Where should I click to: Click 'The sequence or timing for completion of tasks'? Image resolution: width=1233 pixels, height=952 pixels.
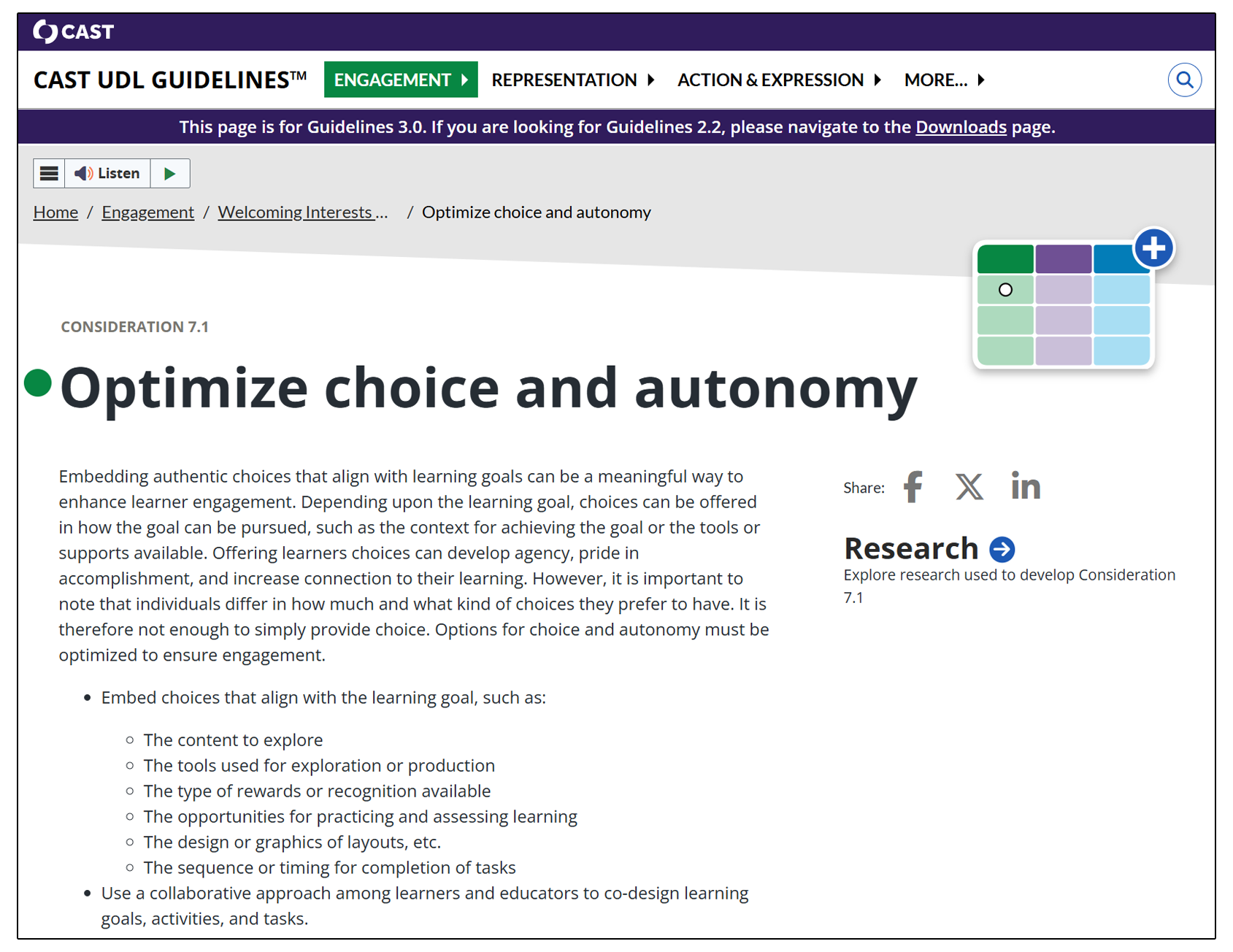click(329, 868)
